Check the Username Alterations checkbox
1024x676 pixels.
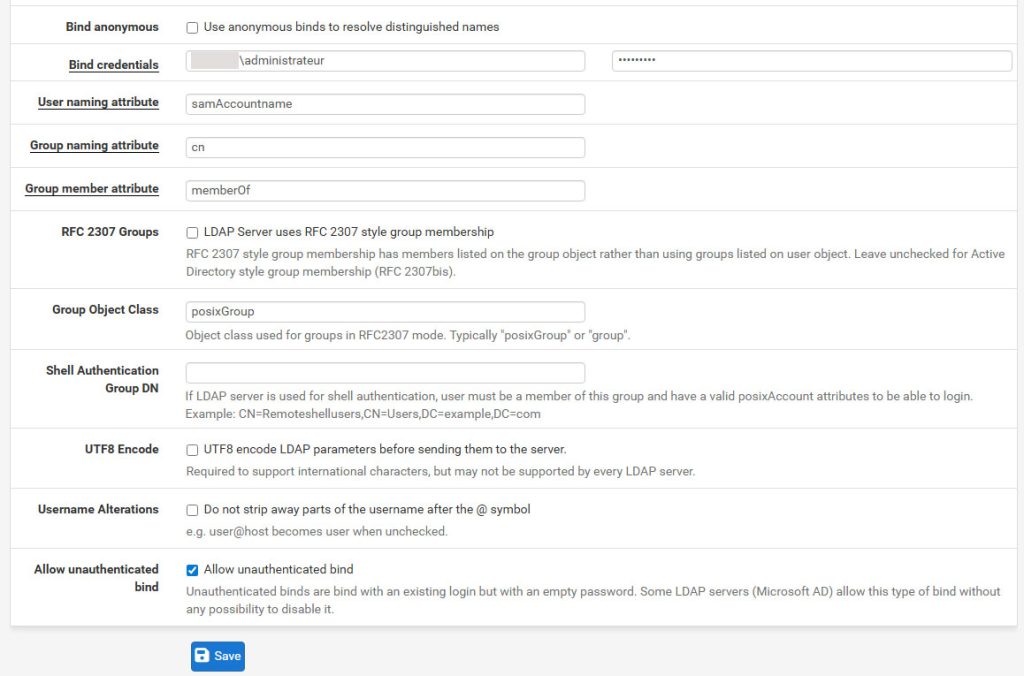point(192,510)
